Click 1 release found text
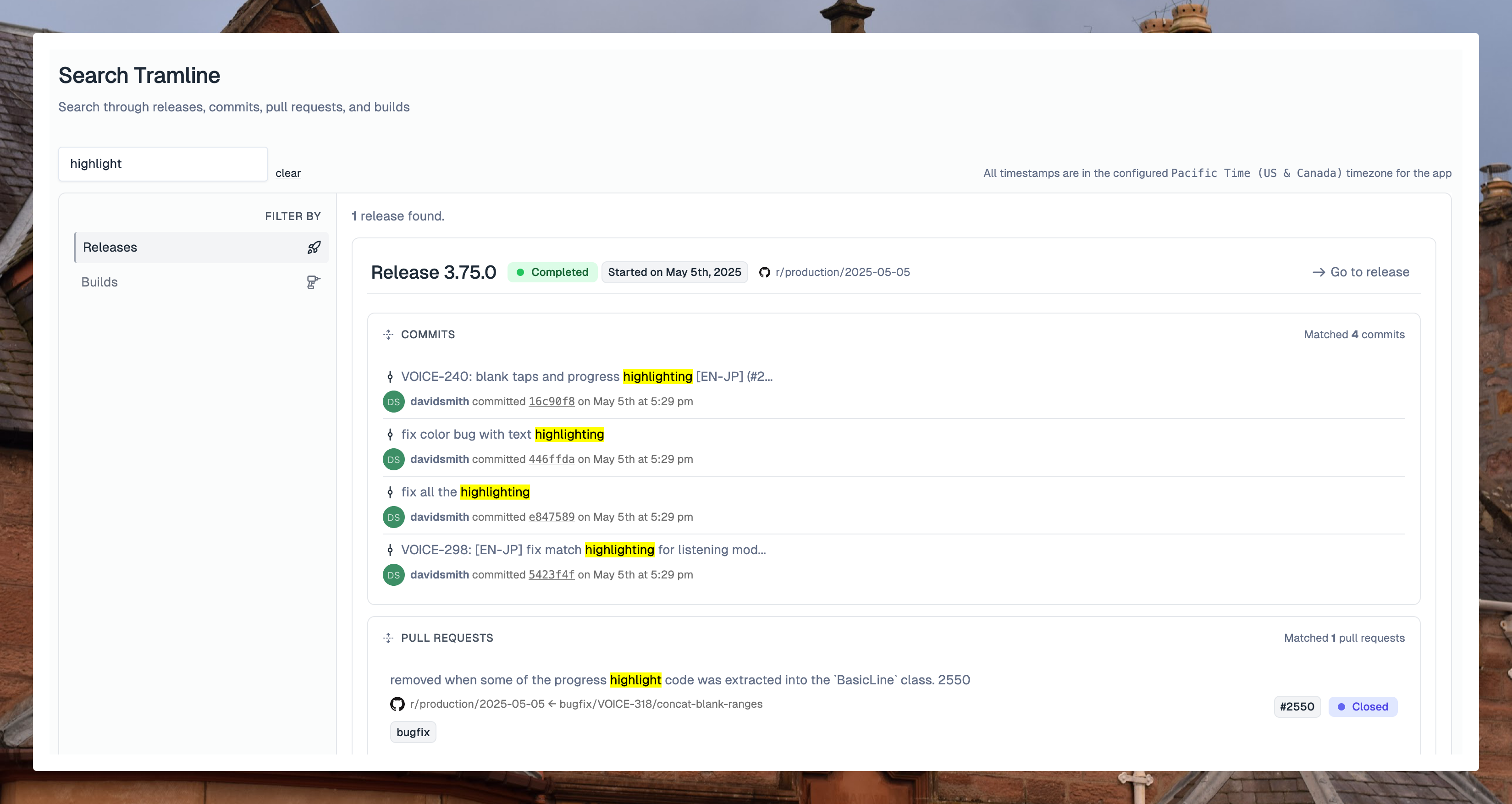 tap(398, 216)
